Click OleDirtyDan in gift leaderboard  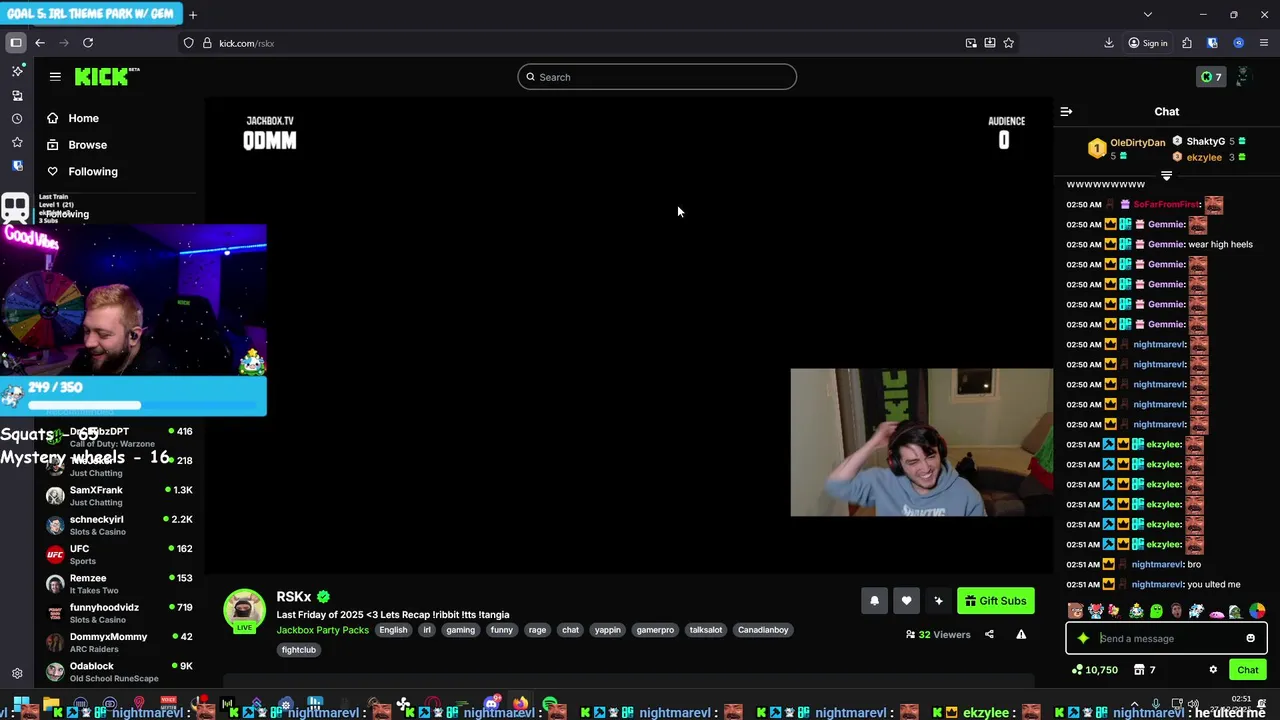(x=1137, y=143)
